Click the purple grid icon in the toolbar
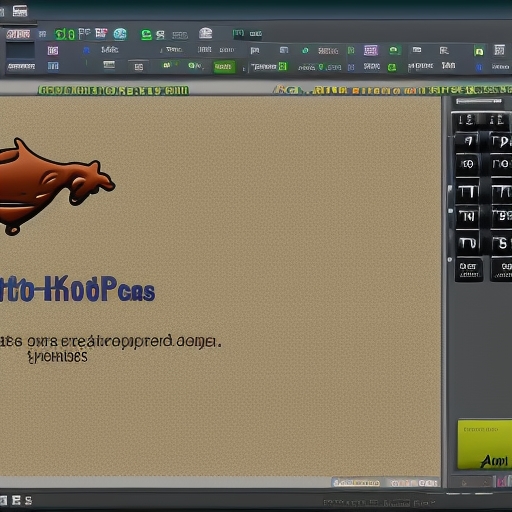512x512 pixels. coord(371,50)
